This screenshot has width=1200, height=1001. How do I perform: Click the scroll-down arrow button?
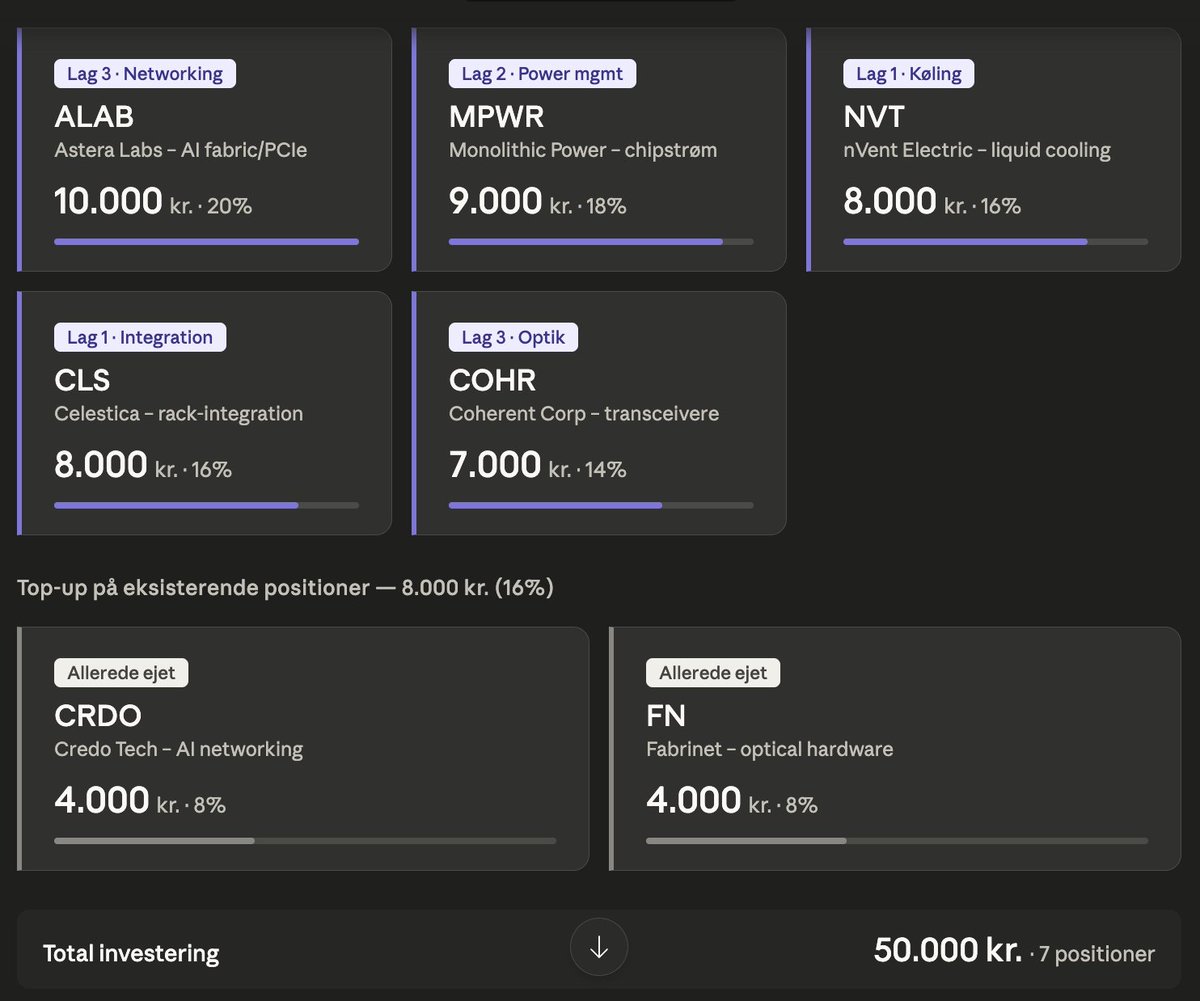(599, 947)
